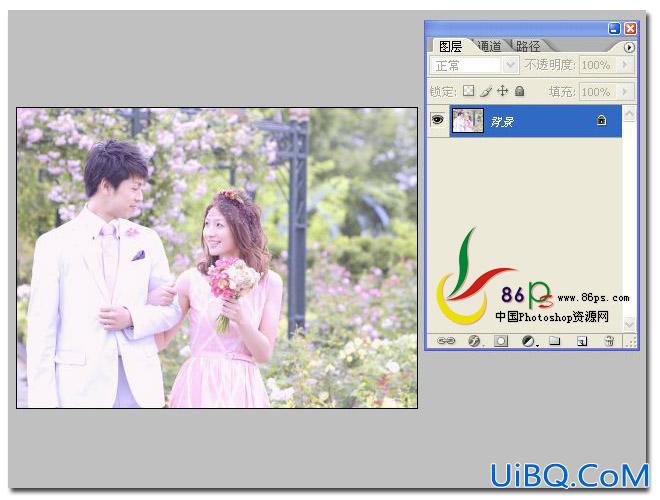Click layers panel scrollbar up arrow
This screenshot has height=500, width=660.
click(x=629, y=113)
